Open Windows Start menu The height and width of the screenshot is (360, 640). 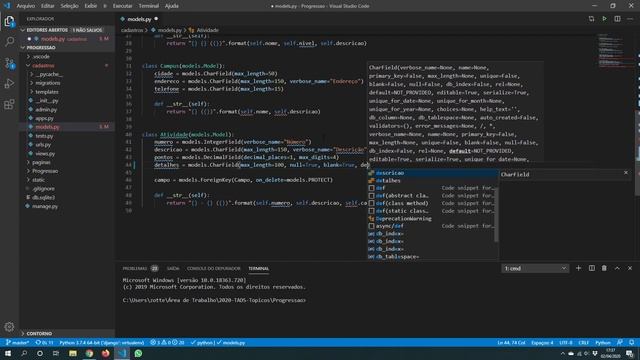point(8,353)
